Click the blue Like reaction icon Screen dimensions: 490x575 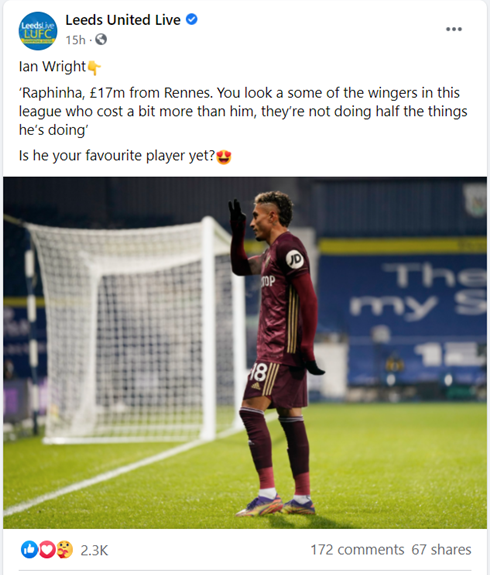pyautogui.click(x=29, y=550)
